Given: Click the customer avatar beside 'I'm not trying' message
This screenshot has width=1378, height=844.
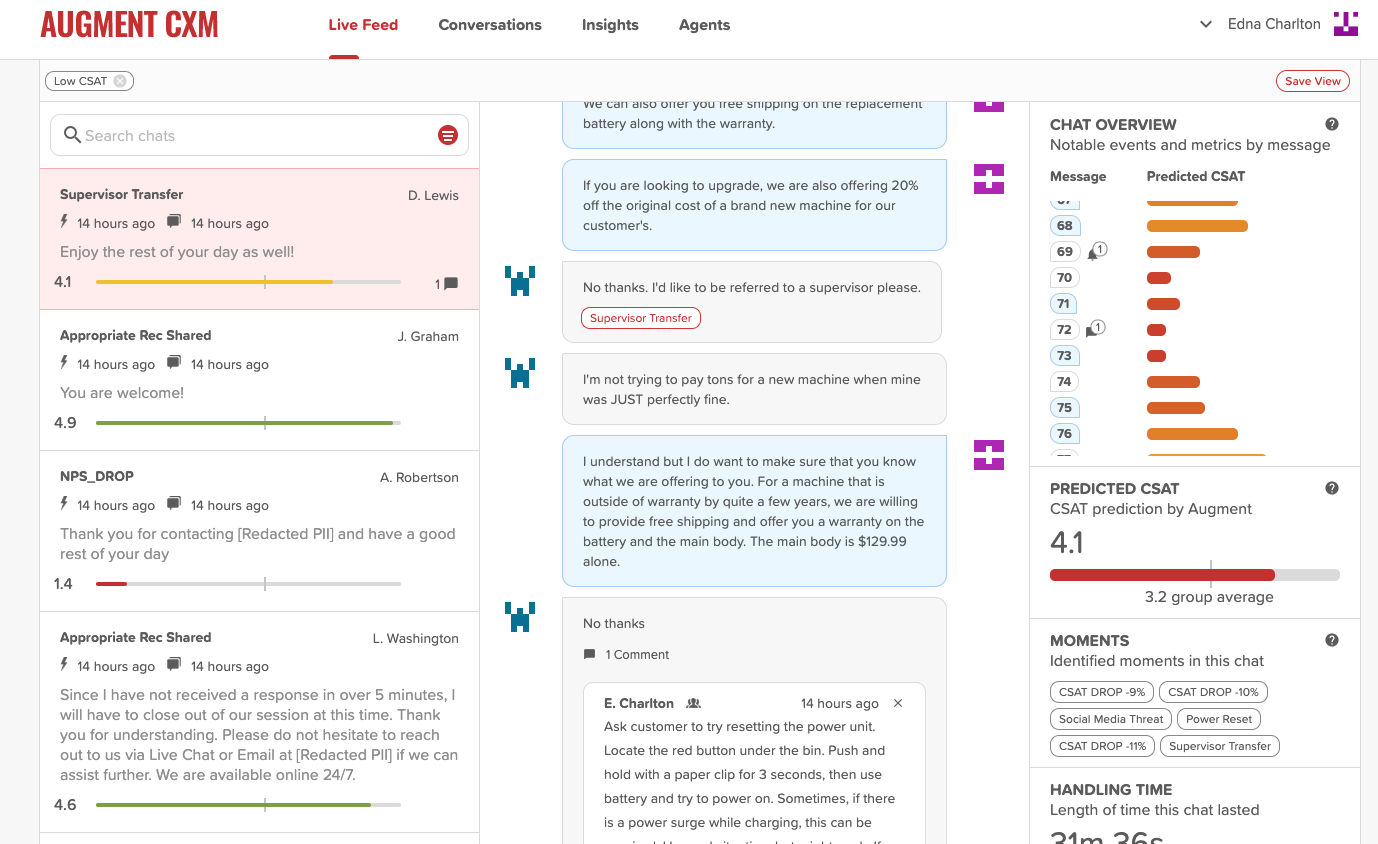Looking at the screenshot, I should 520,373.
